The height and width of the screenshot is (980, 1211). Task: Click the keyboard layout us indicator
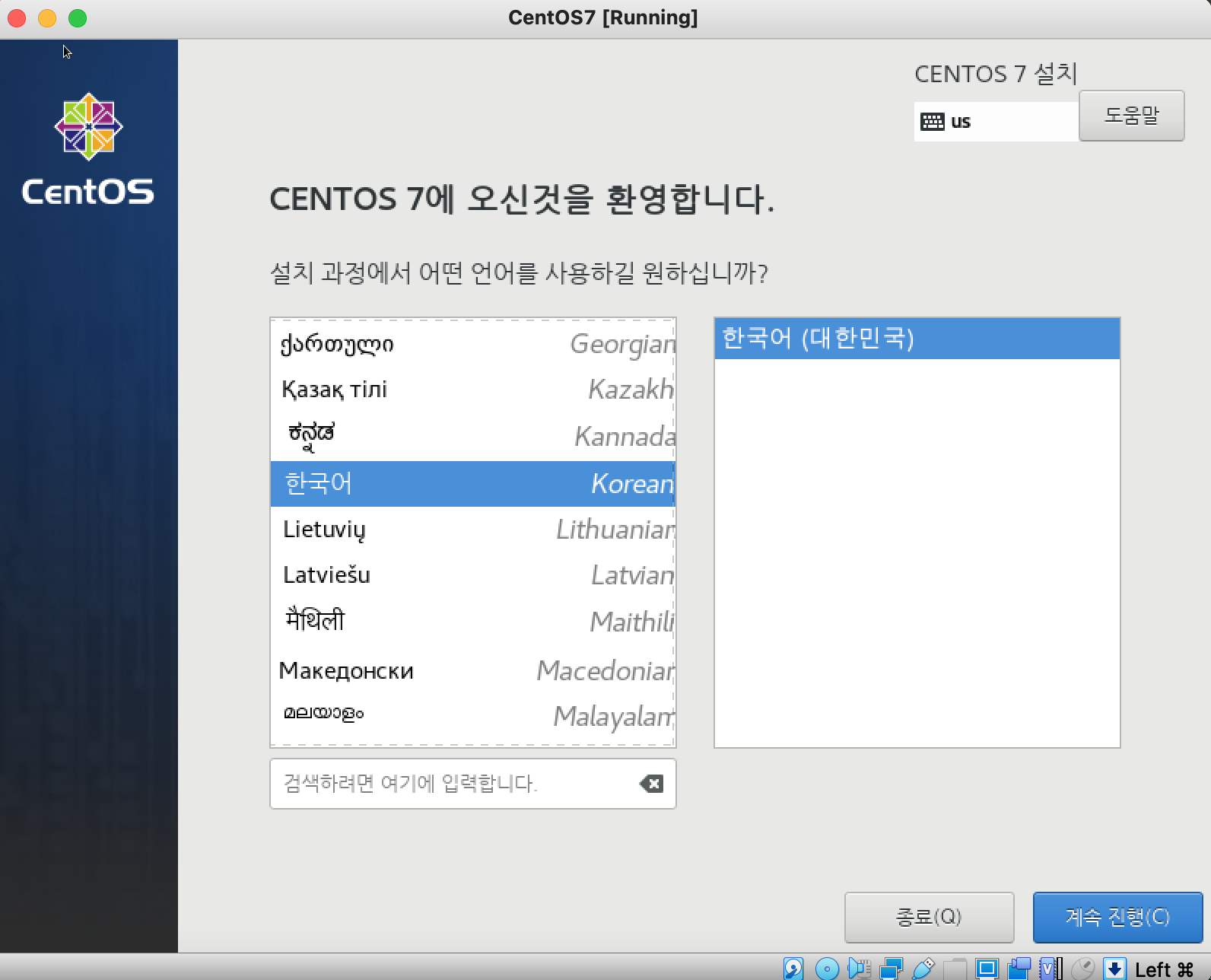(996, 122)
